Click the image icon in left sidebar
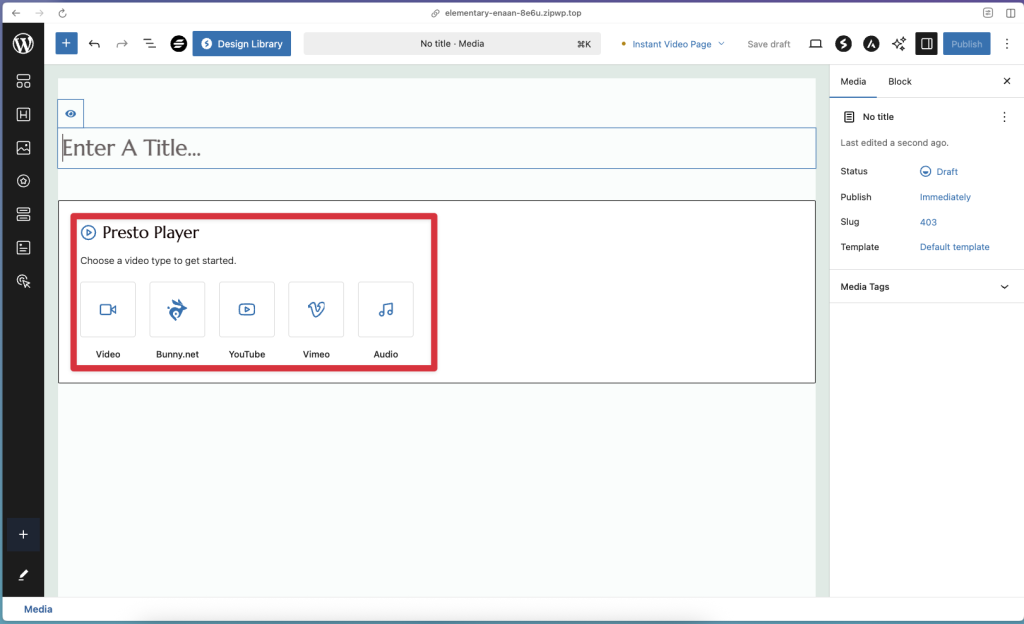This screenshot has height=624, width=1024. (24, 148)
